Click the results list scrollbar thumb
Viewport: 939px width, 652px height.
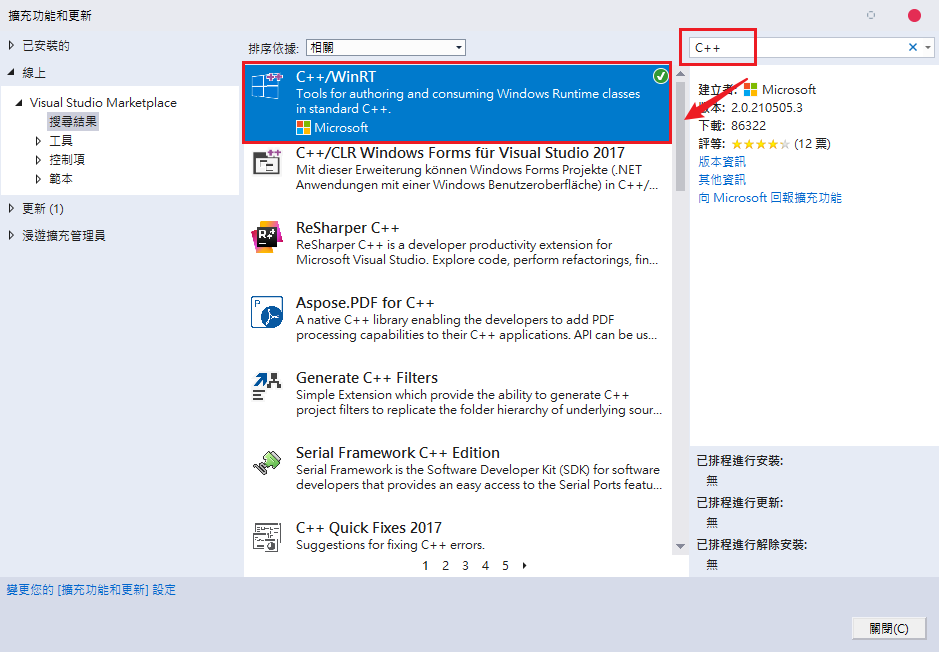click(680, 137)
